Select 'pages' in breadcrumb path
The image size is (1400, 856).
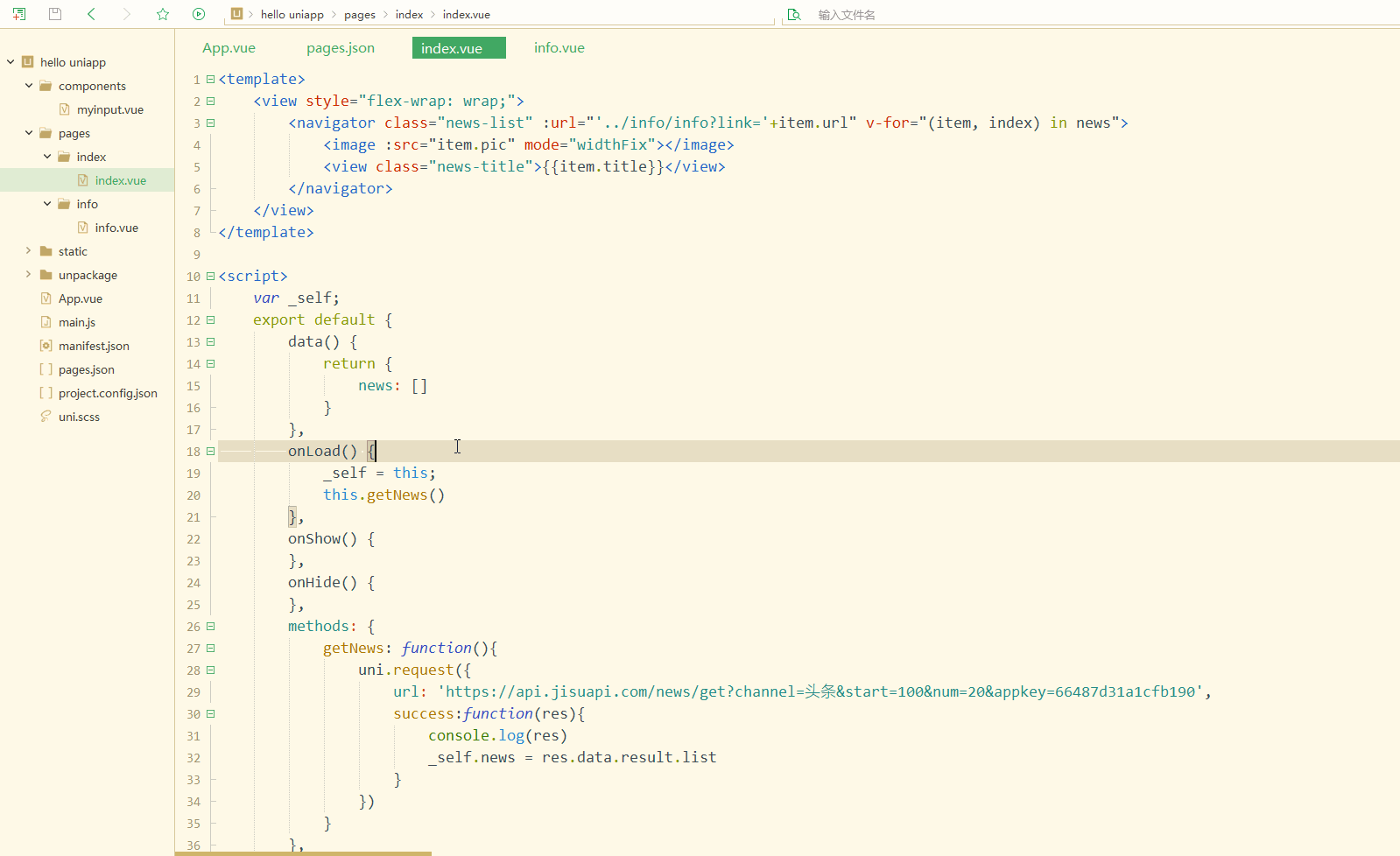360,15
